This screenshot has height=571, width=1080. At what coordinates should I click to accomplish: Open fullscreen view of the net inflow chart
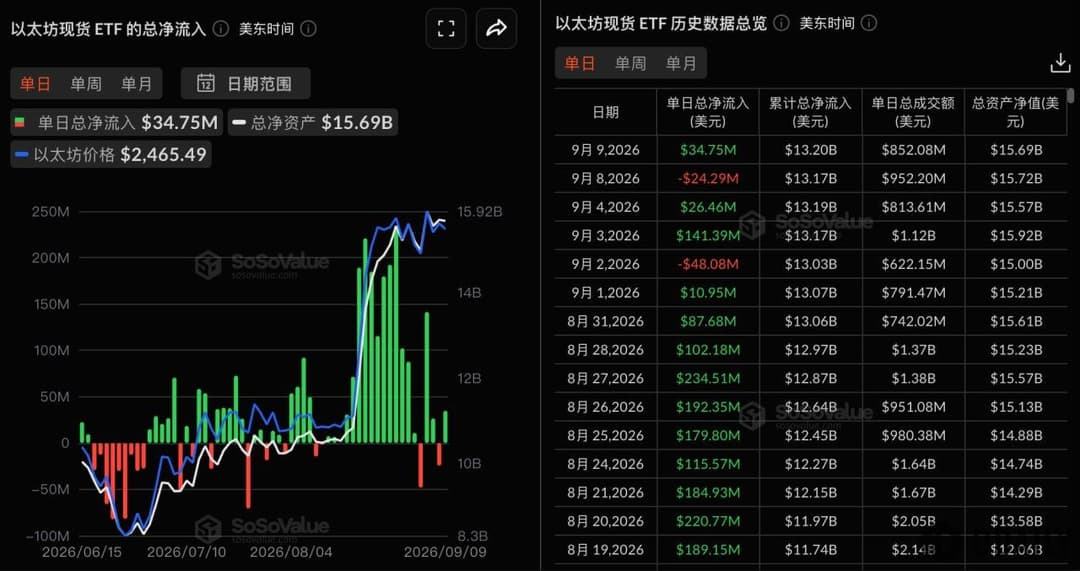tap(446, 28)
